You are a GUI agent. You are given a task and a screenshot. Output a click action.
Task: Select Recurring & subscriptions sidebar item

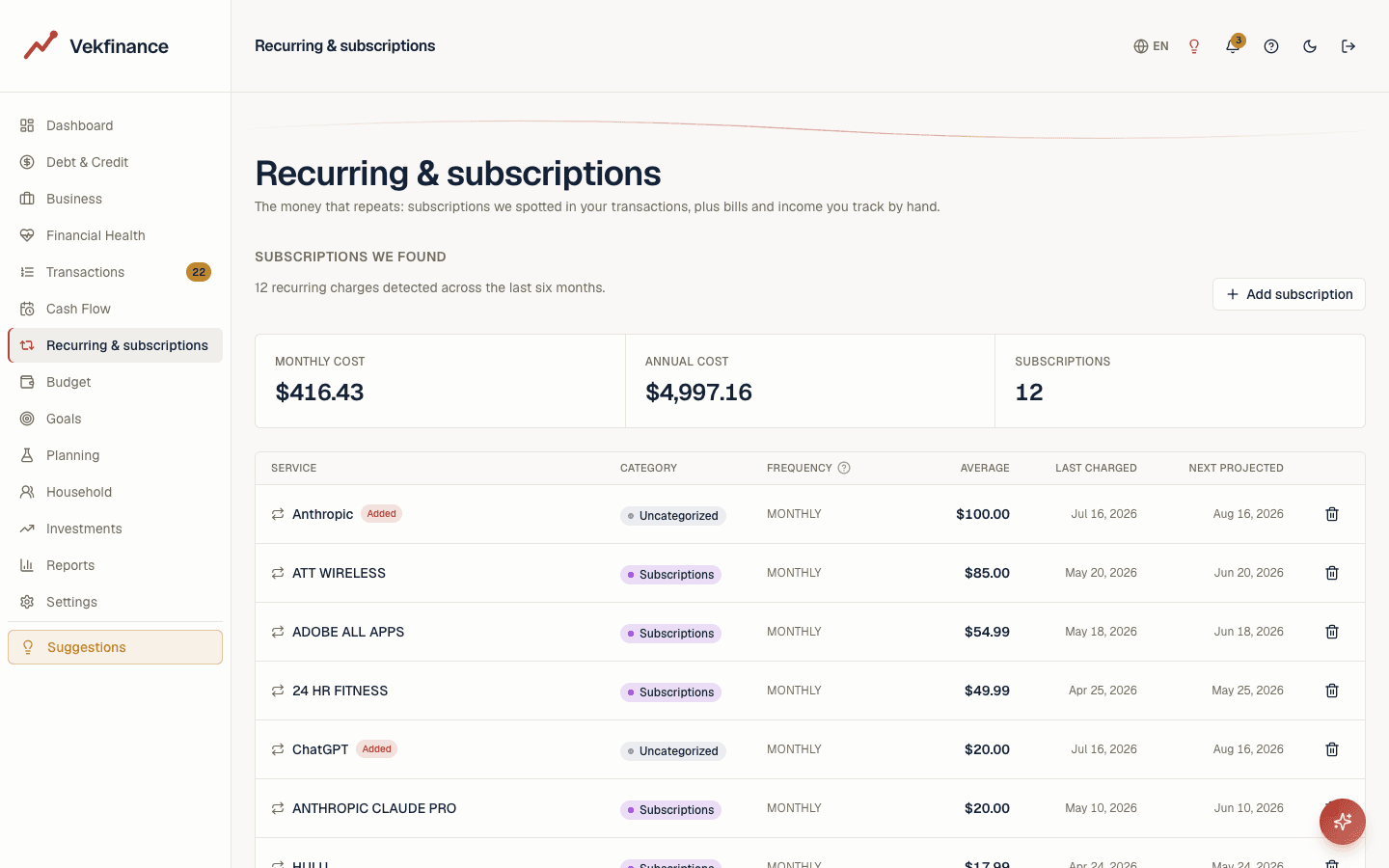[x=115, y=345]
